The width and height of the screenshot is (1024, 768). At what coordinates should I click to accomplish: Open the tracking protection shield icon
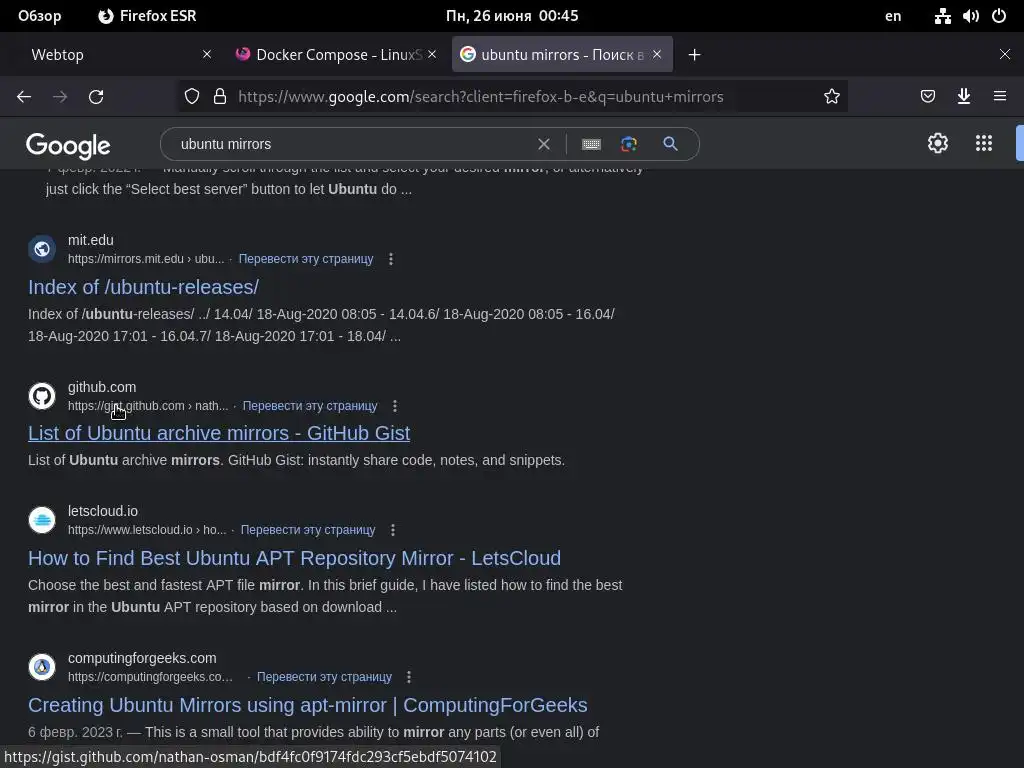point(191,97)
